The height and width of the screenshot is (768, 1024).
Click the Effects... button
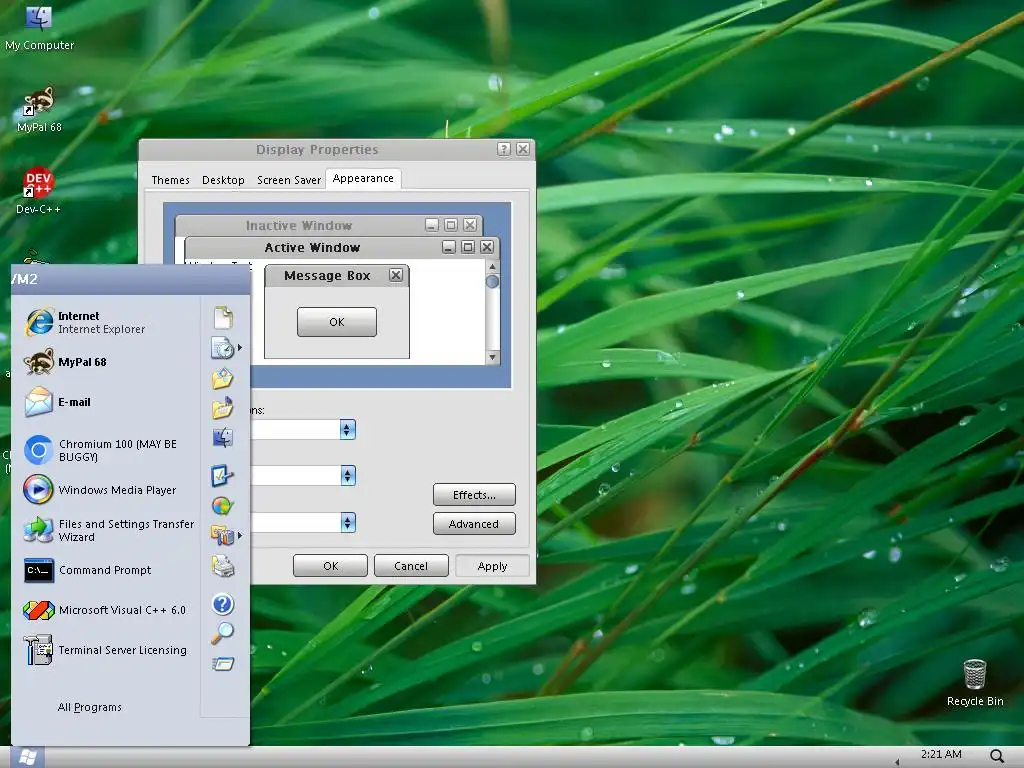pos(474,495)
